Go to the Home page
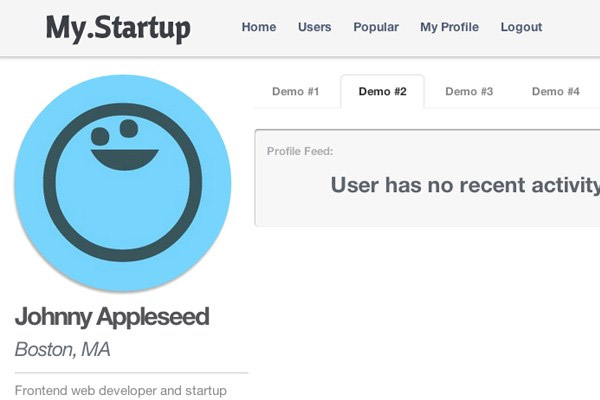Viewport: 600px width, 400px height. pyautogui.click(x=259, y=27)
